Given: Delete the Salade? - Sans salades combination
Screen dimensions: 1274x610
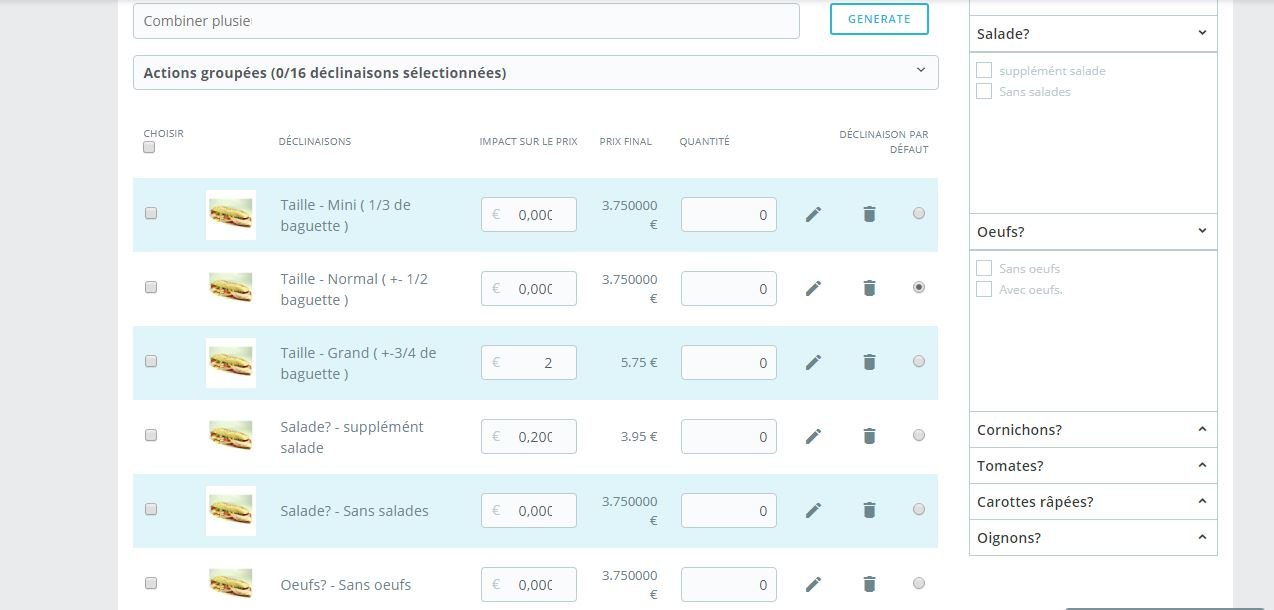Looking at the screenshot, I should pyautogui.click(x=869, y=510).
